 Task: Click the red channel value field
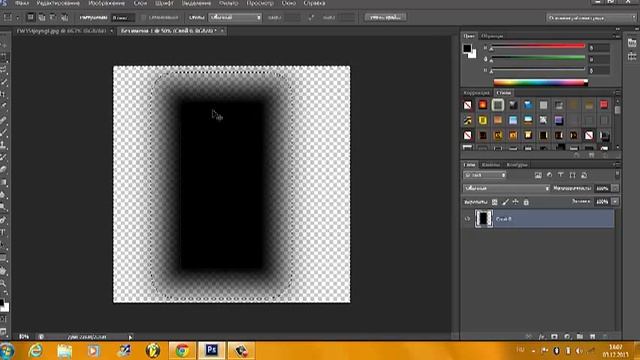pyautogui.click(x=599, y=48)
